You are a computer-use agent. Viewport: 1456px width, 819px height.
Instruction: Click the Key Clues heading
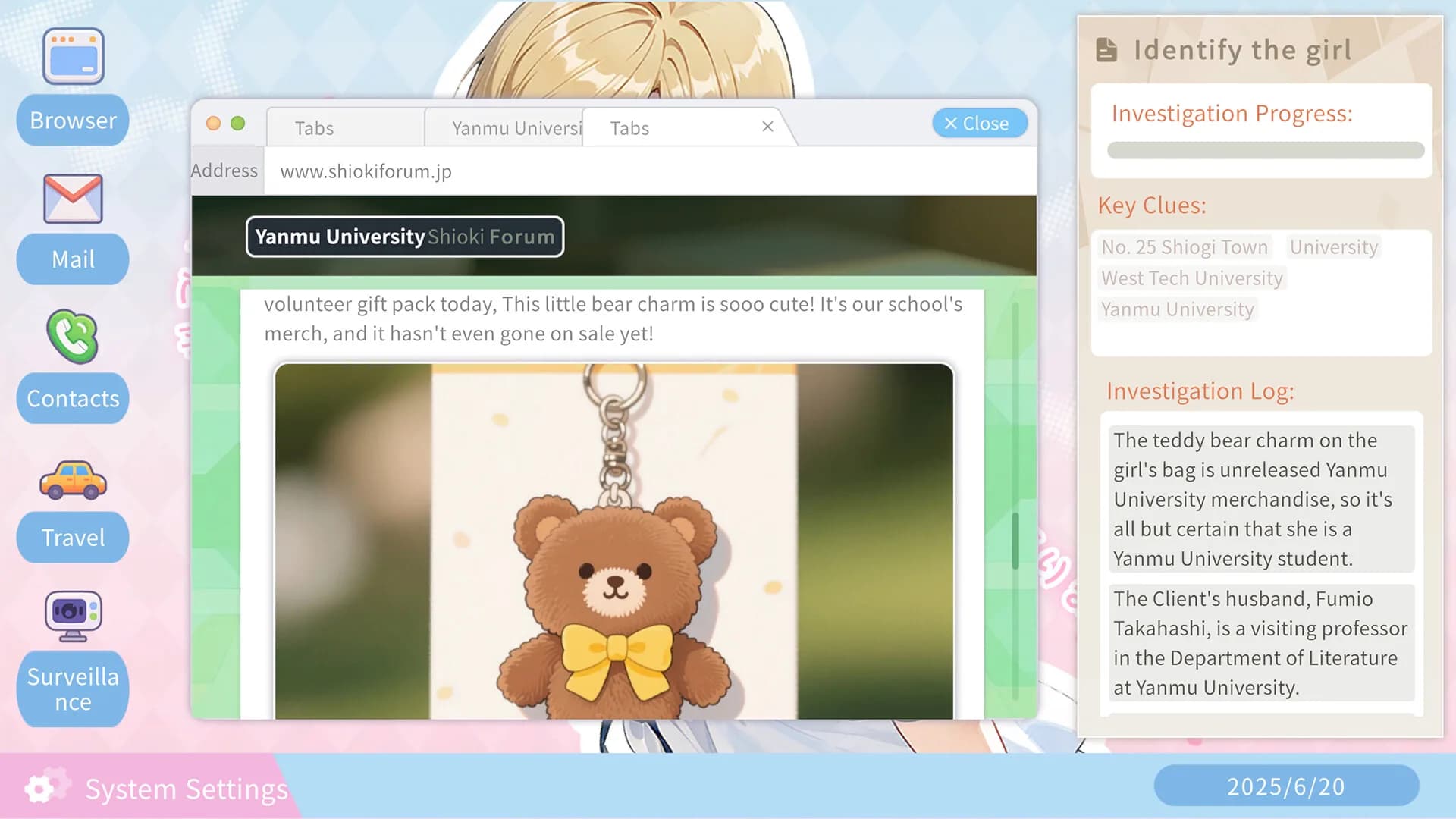click(1151, 206)
